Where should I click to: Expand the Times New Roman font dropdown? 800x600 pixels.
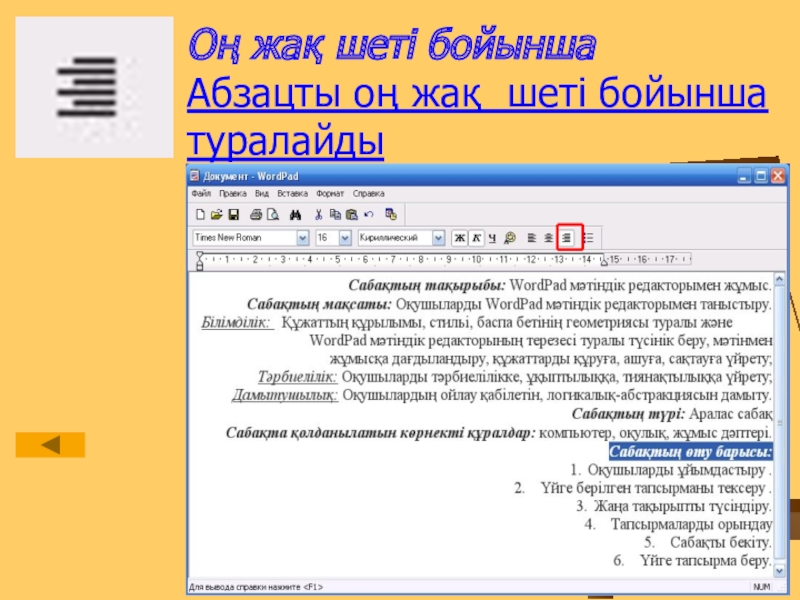click(303, 238)
